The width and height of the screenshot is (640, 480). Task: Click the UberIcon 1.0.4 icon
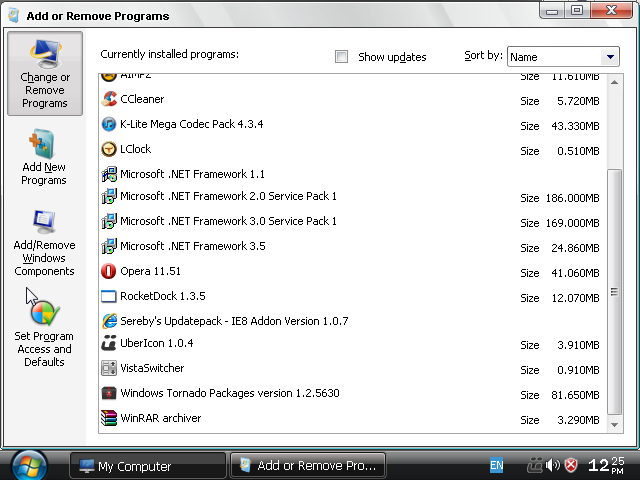(109, 343)
